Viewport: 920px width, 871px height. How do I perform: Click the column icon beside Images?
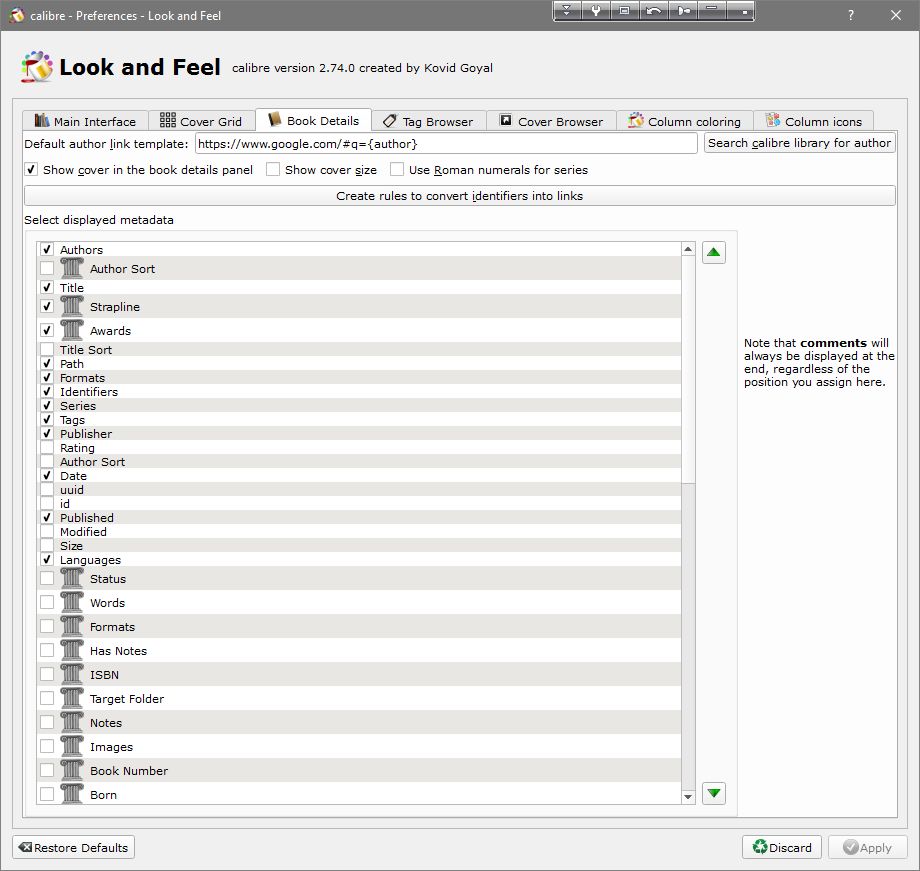(x=72, y=747)
